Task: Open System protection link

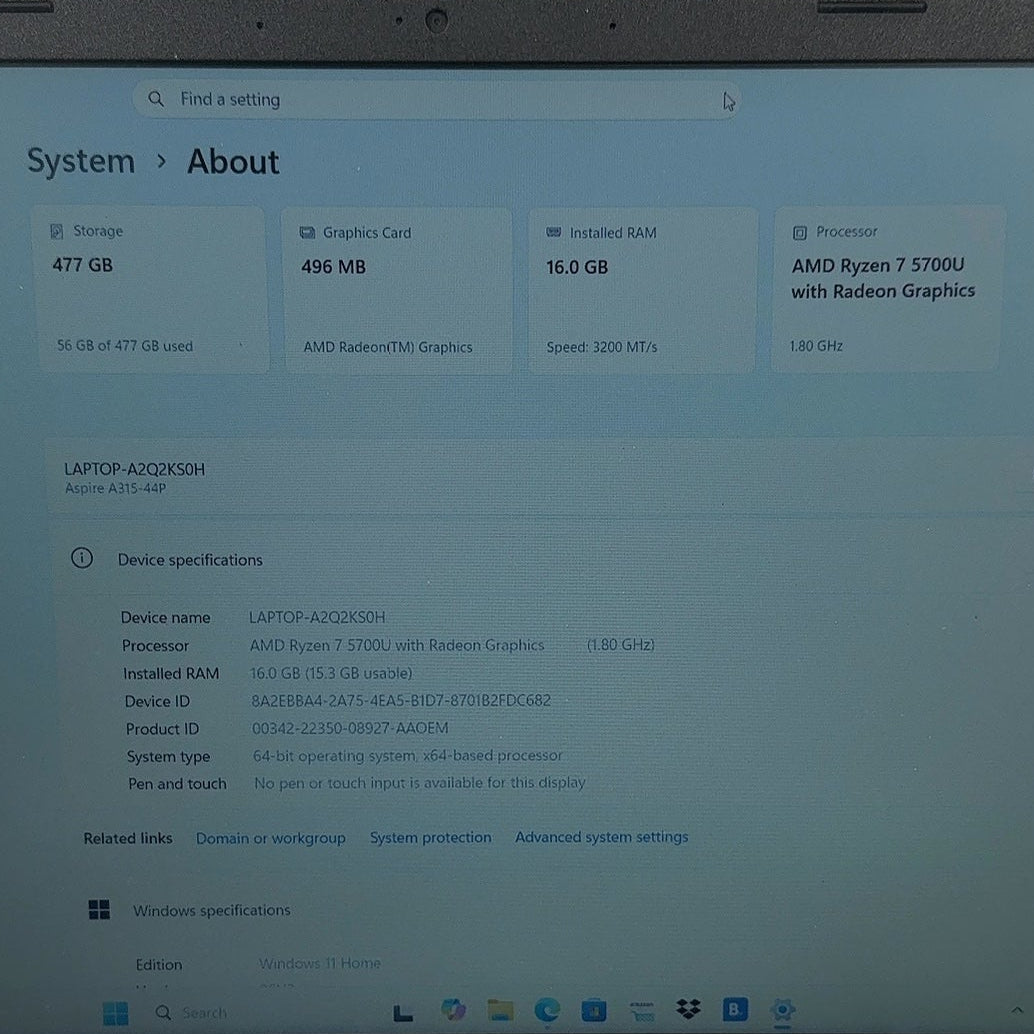Action: pos(430,837)
